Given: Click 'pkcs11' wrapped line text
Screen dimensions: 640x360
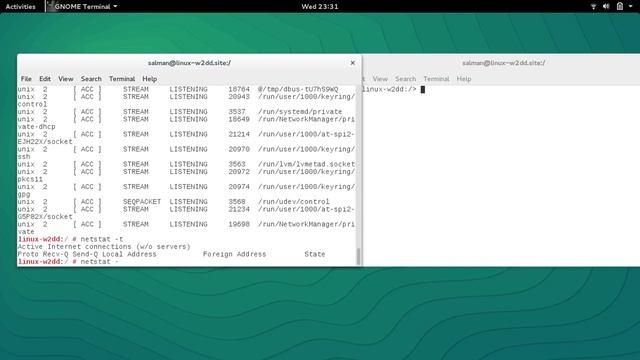Looking at the screenshot, I should tap(30, 179).
